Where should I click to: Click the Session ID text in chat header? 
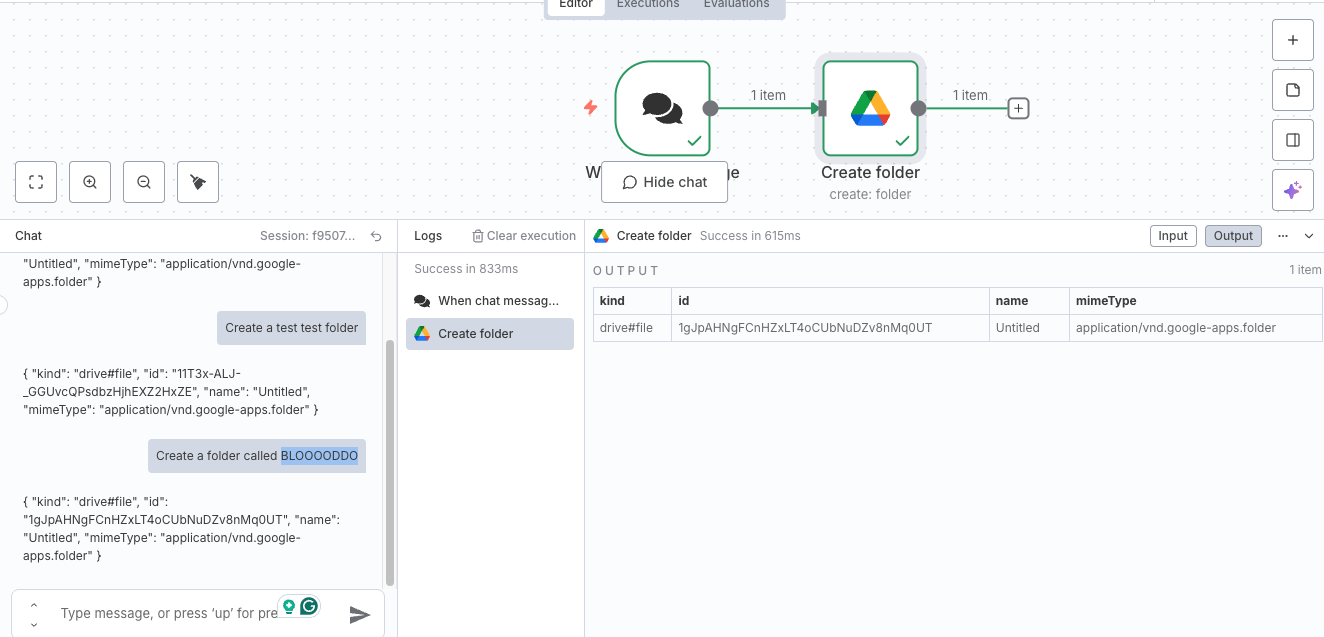point(307,236)
